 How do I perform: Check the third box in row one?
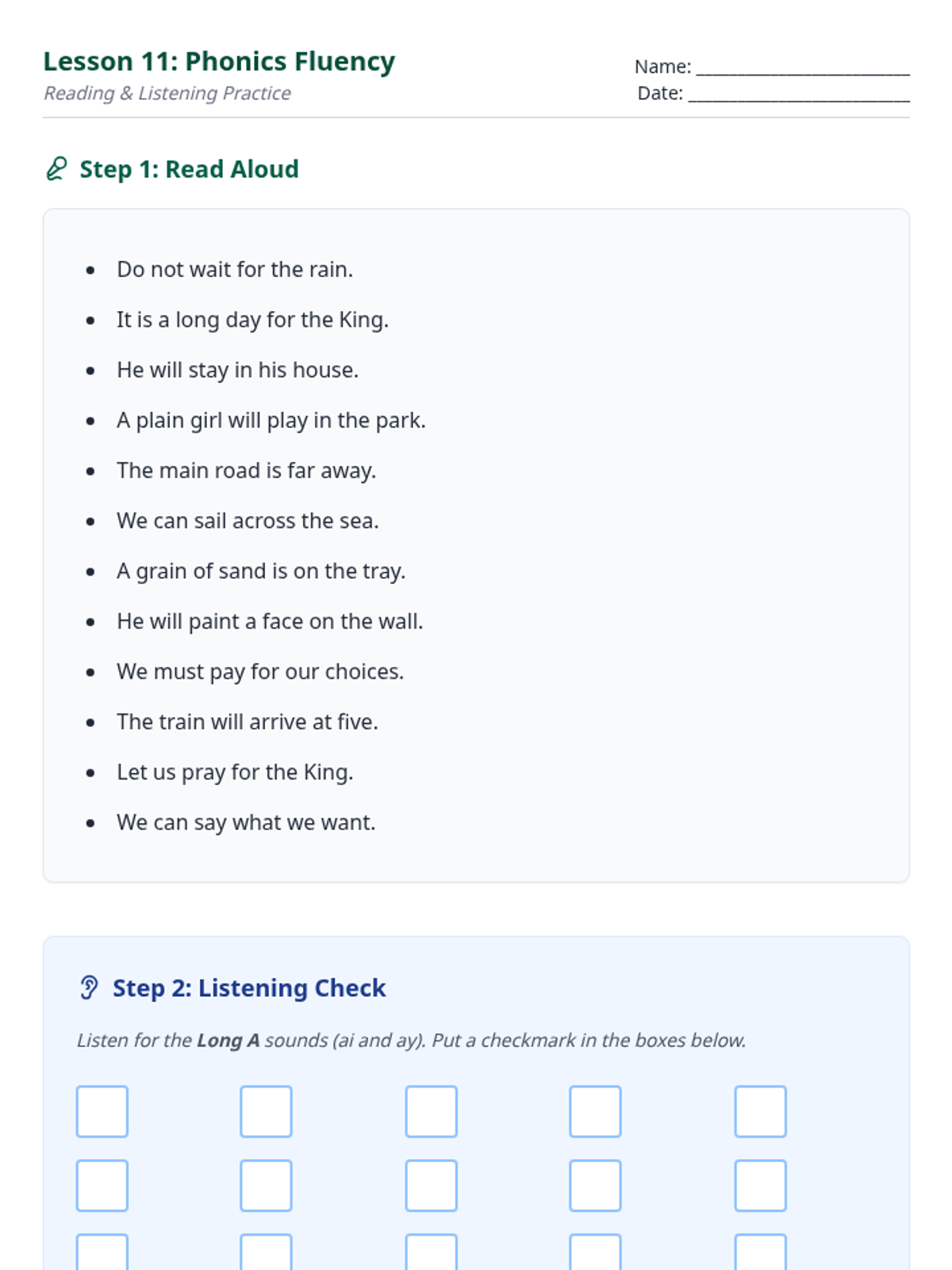(431, 1111)
